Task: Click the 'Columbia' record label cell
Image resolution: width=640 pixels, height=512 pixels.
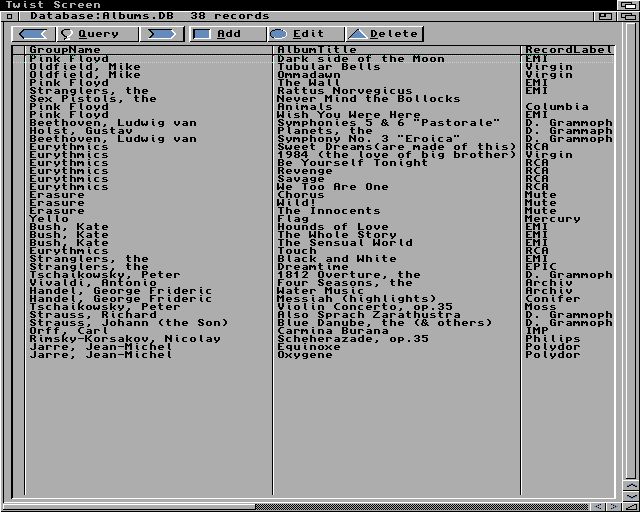Action: pos(557,107)
